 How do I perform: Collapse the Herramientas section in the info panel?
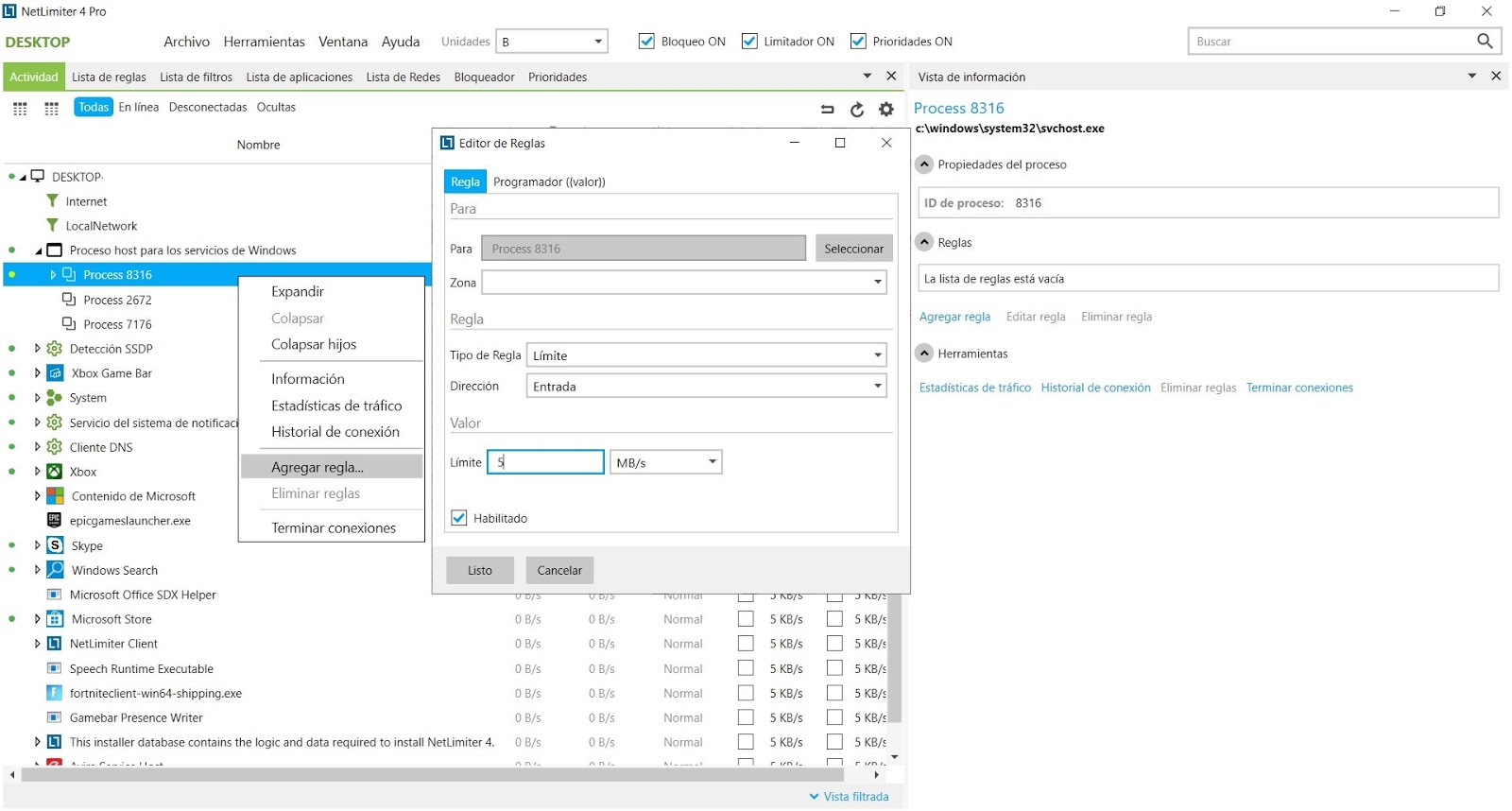tap(925, 354)
